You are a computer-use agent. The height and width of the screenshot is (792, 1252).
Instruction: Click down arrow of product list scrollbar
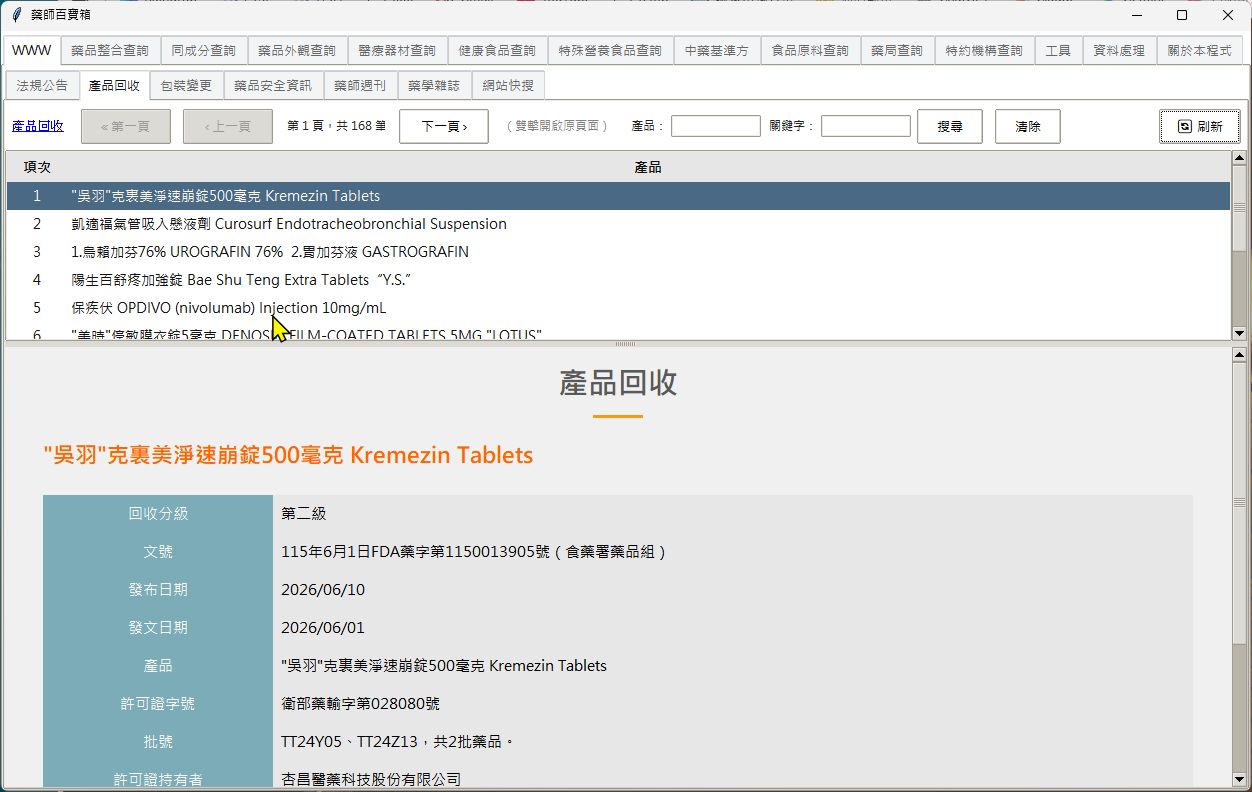[x=1240, y=333]
